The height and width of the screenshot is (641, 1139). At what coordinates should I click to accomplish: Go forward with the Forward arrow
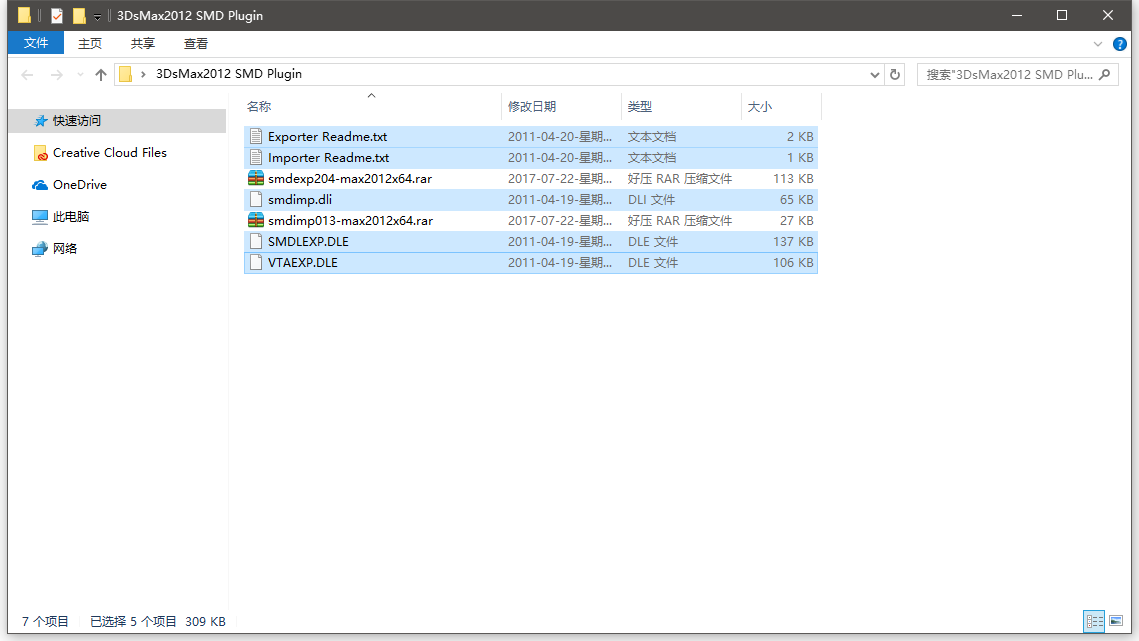coord(57,74)
